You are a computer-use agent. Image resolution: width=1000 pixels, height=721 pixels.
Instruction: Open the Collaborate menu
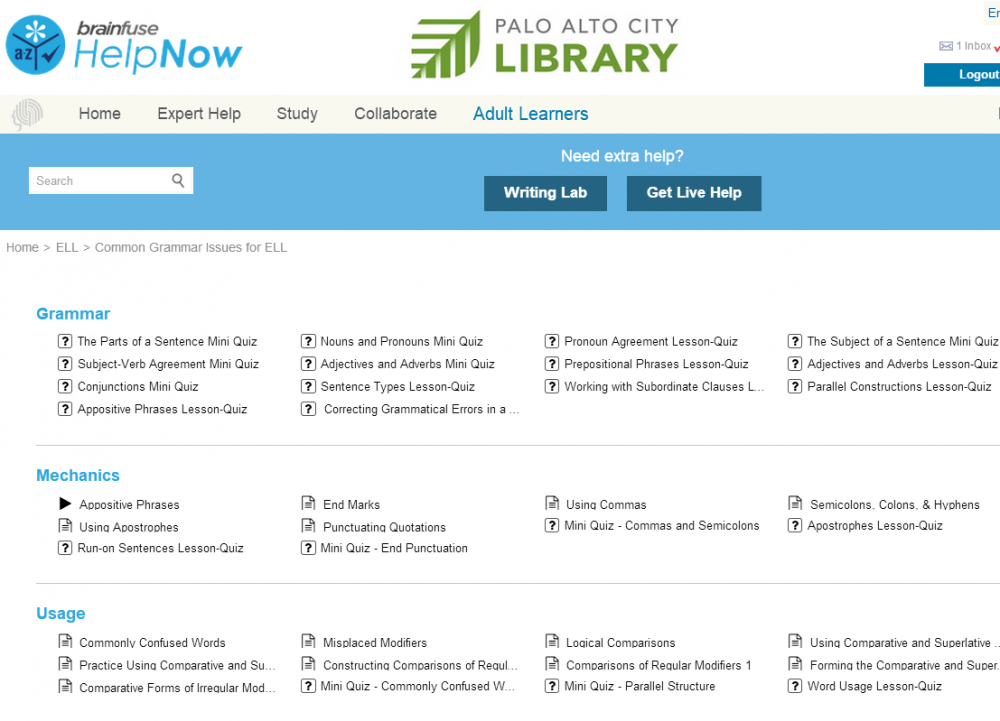click(395, 114)
